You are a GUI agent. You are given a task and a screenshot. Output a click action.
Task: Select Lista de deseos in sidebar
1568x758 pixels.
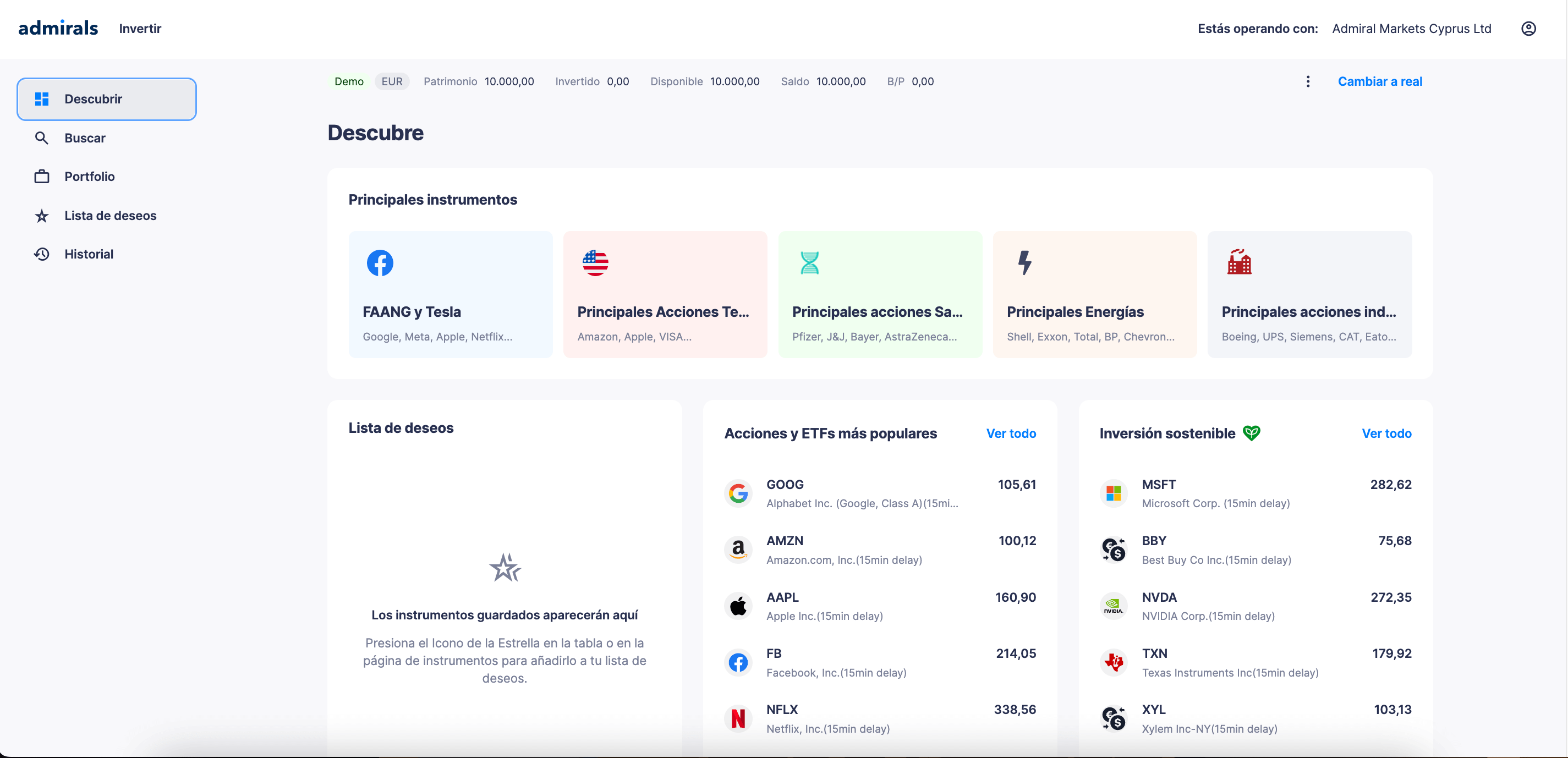[x=107, y=216]
